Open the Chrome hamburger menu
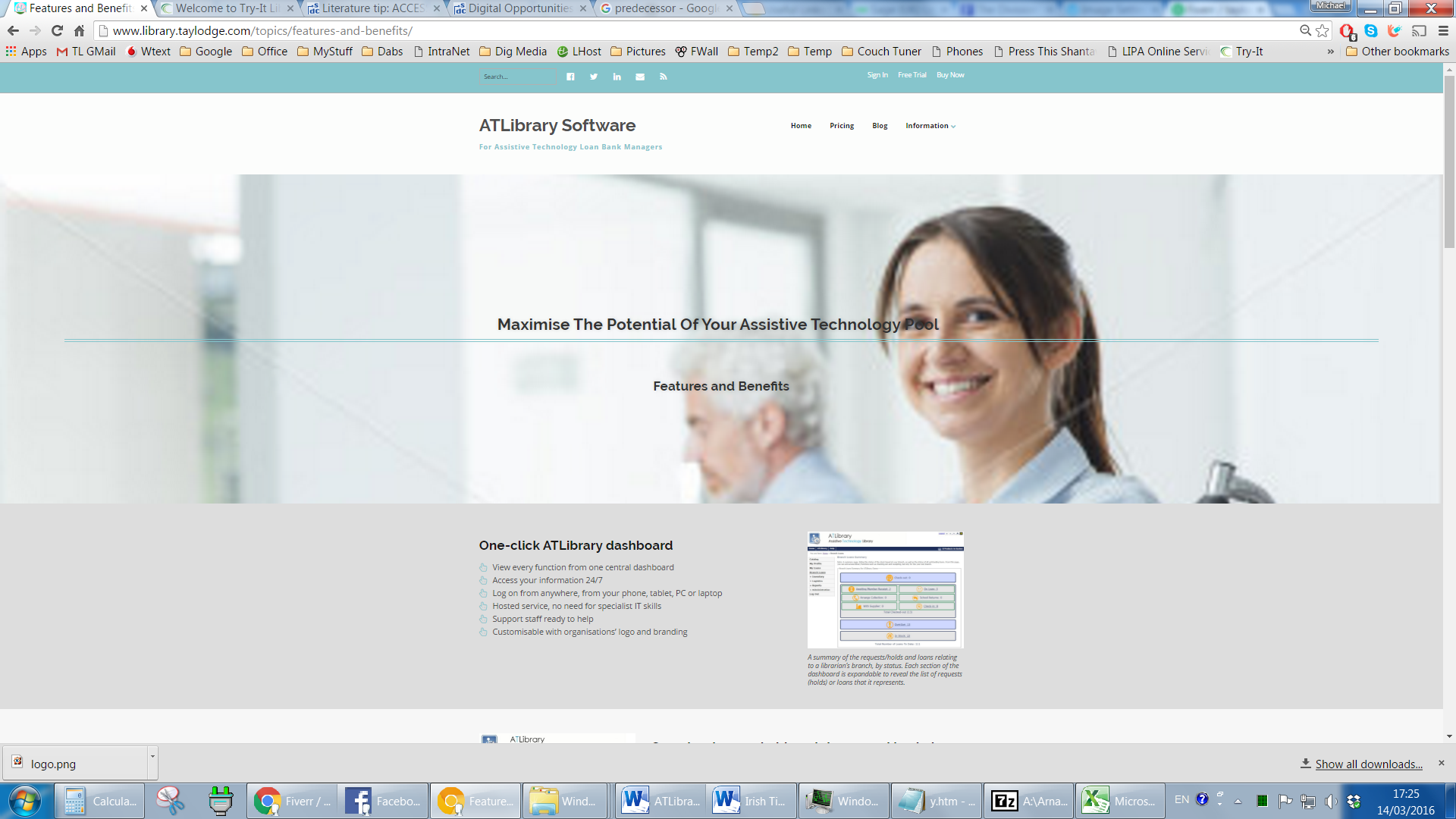 [x=1443, y=31]
